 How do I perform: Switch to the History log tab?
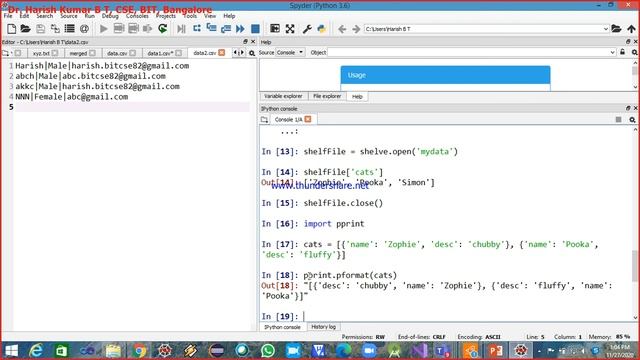click(x=323, y=327)
